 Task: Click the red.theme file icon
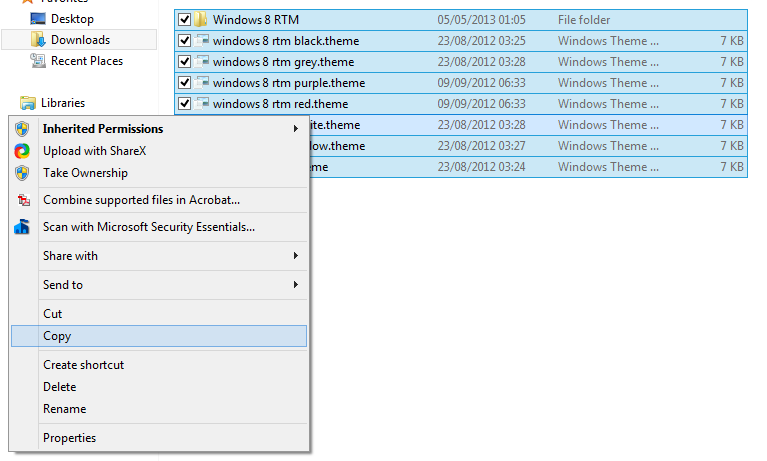click(x=202, y=104)
